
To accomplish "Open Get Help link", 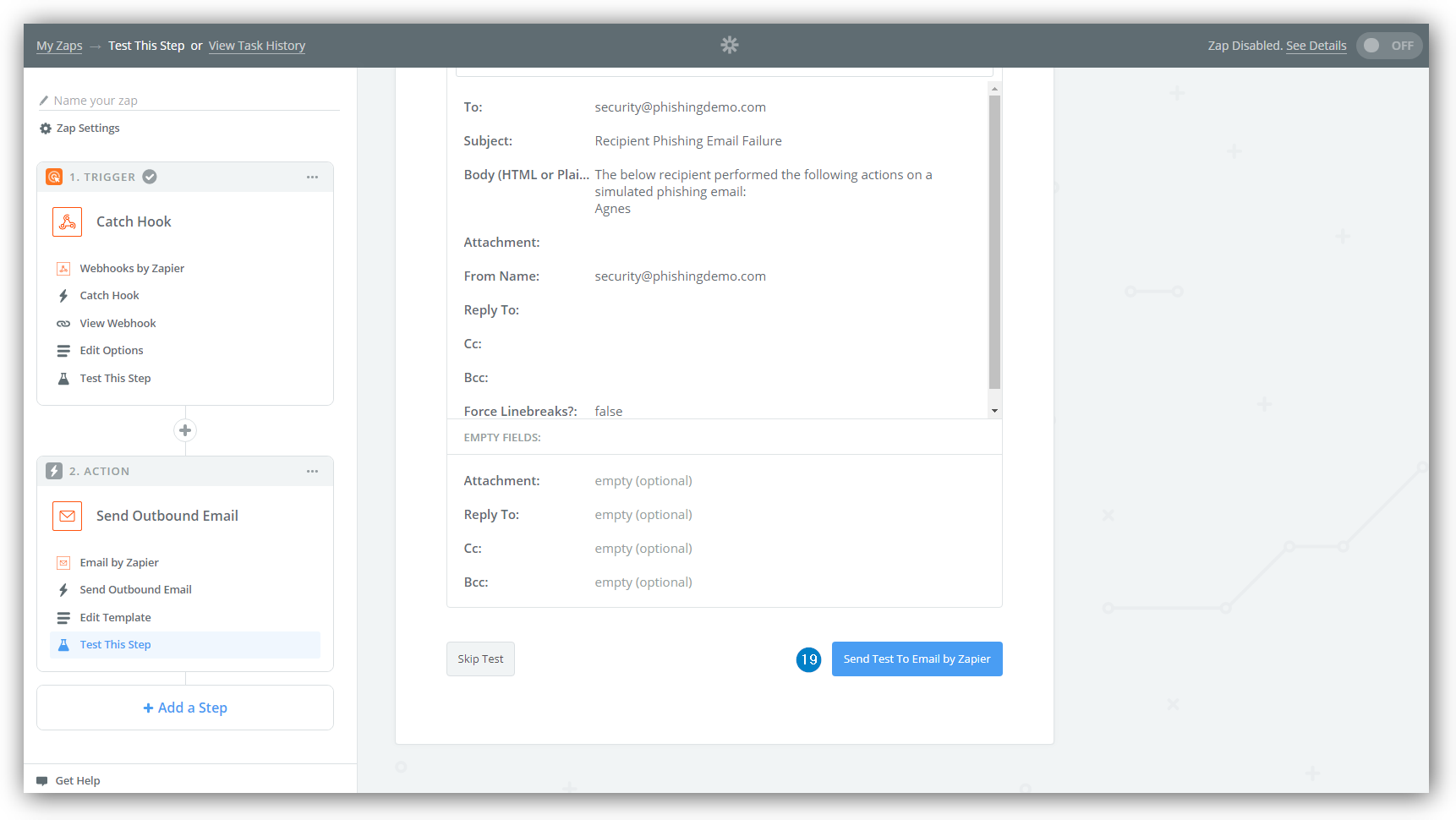I will tap(78, 781).
